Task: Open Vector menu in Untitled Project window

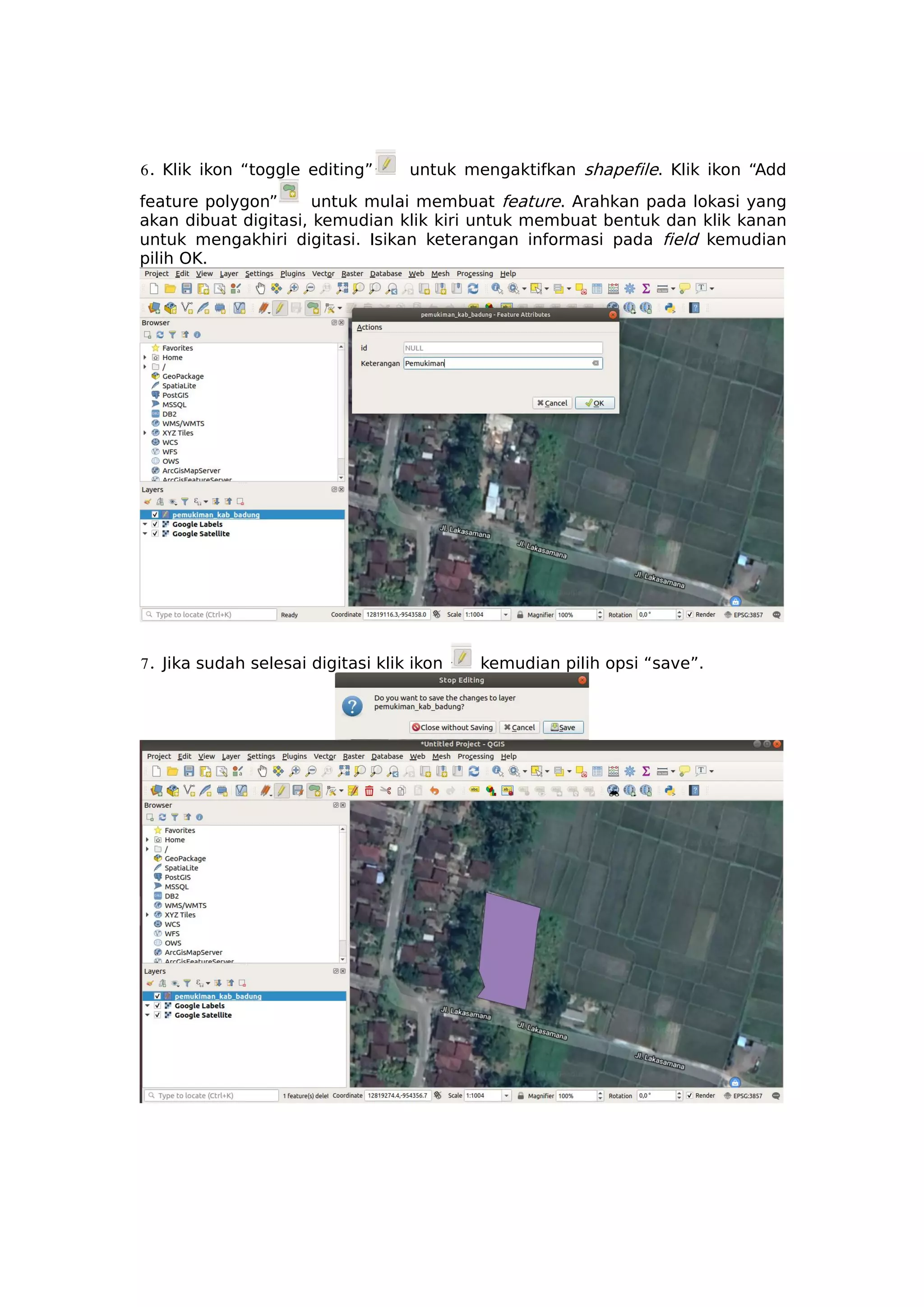Action: pos(324,756)
